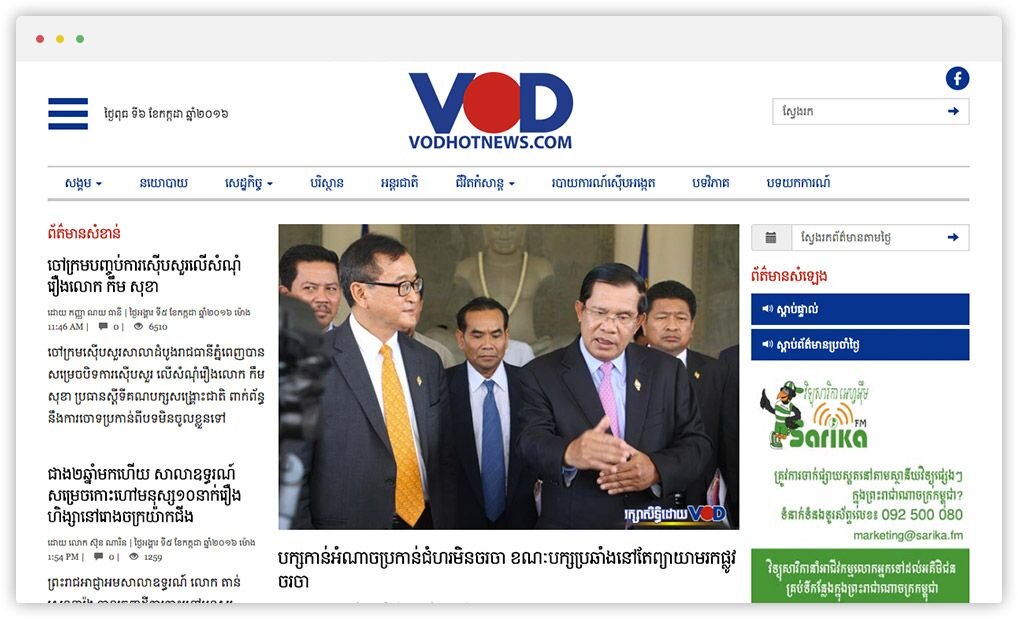
Task: Open the hamburger menu icon
Action: click(x=68, y=114)
